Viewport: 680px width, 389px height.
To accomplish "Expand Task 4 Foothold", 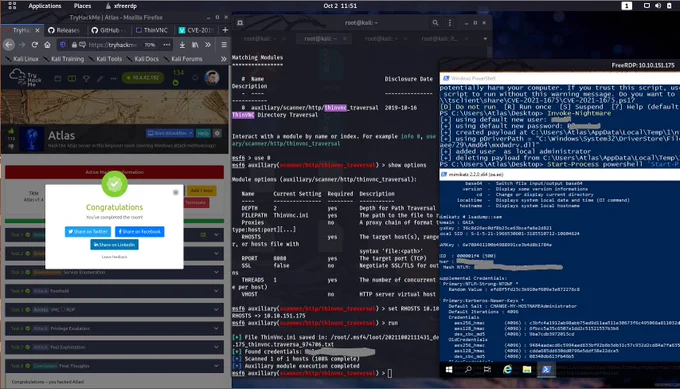I will point(114,291).
